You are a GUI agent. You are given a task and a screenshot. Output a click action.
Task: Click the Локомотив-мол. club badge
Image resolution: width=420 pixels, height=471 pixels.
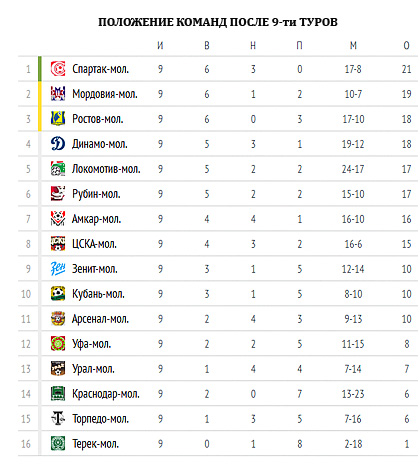(58, 169)
